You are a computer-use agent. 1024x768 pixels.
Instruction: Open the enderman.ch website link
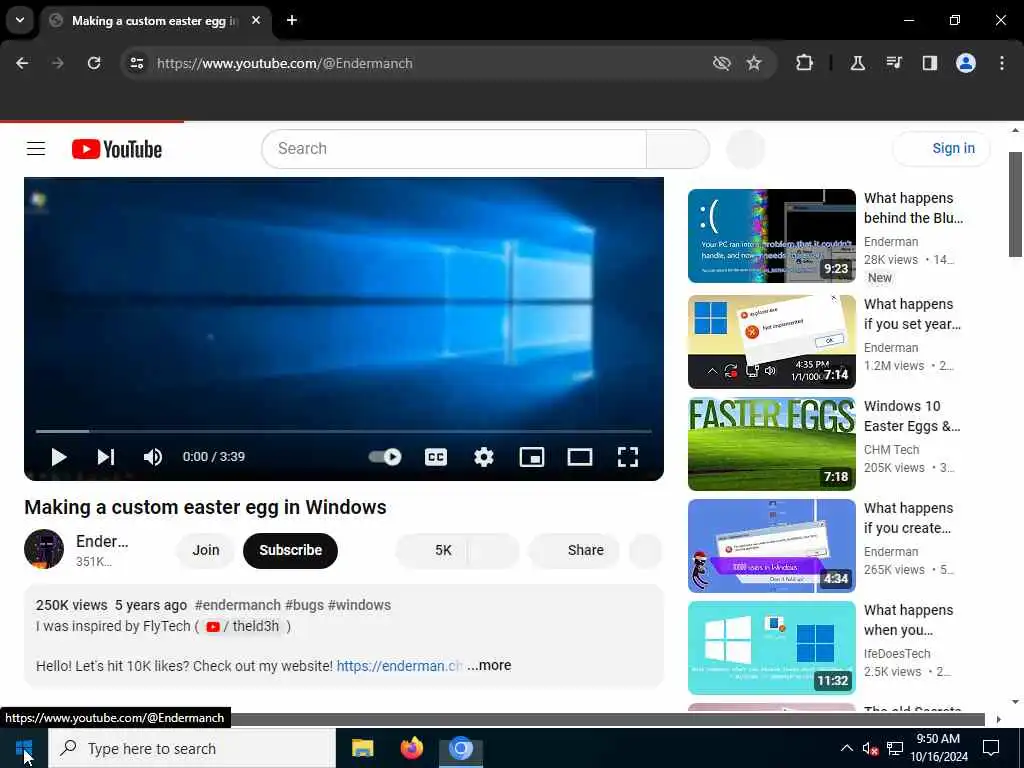point(400,666)
